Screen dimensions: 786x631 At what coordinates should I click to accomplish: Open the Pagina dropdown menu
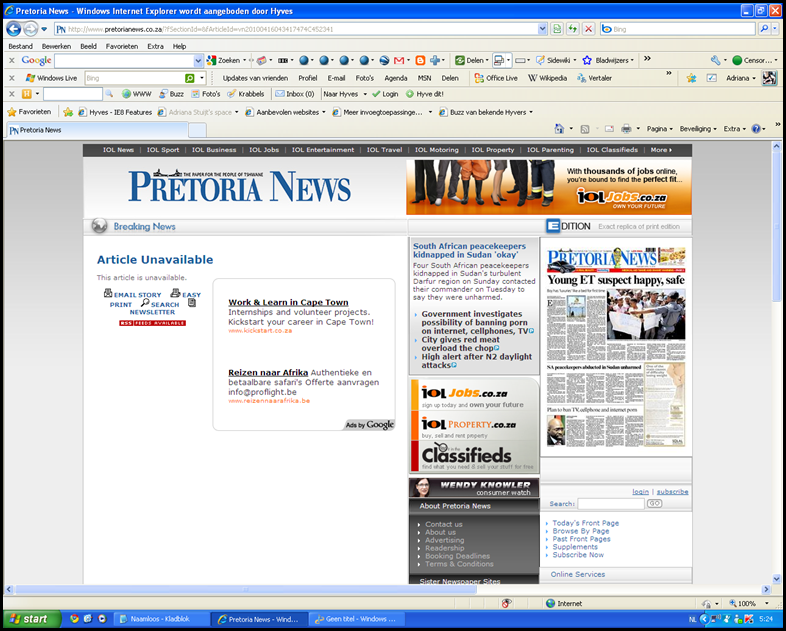(659, 129)
